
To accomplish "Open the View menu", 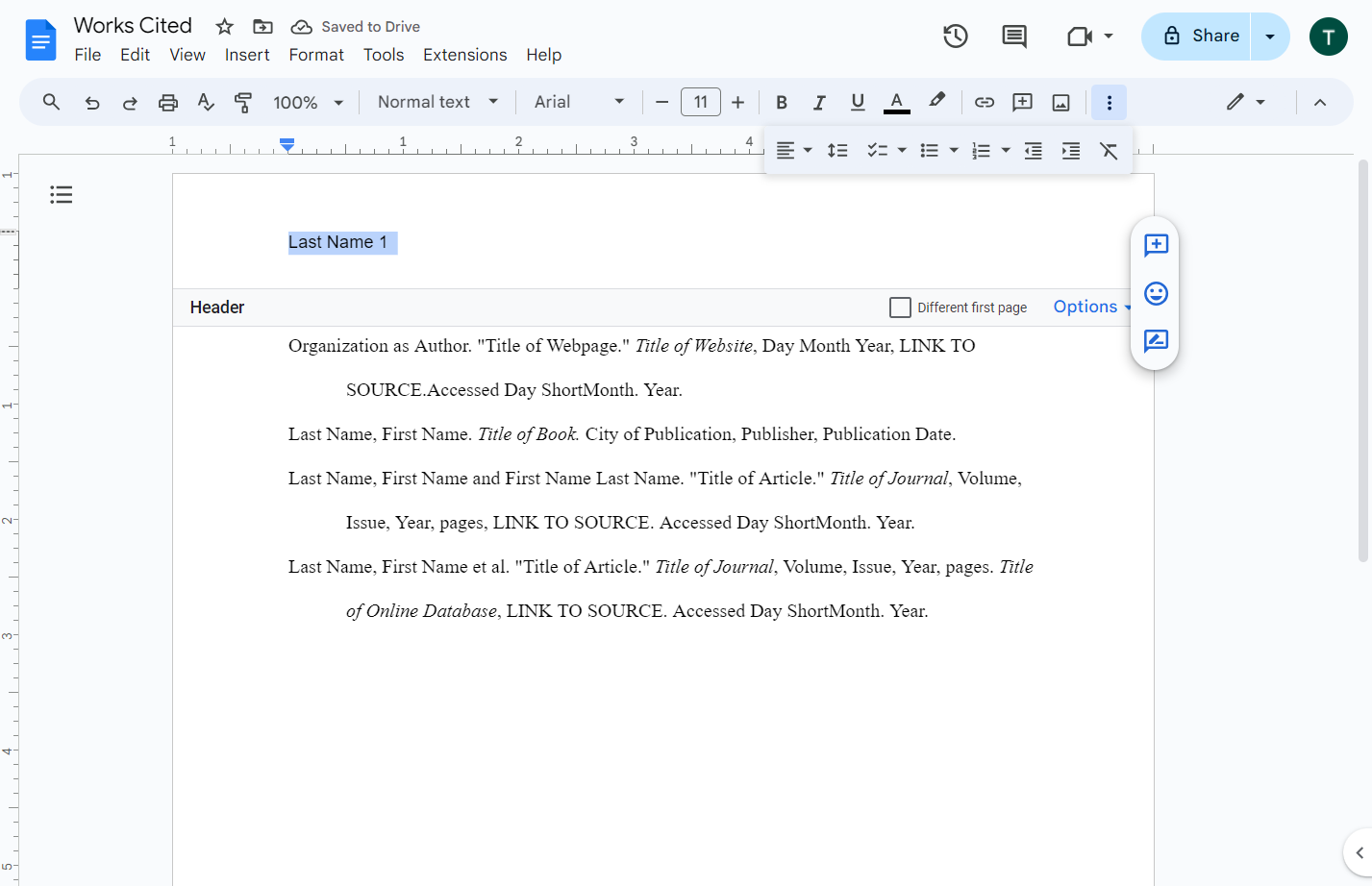I will click(x=187, y=55).
